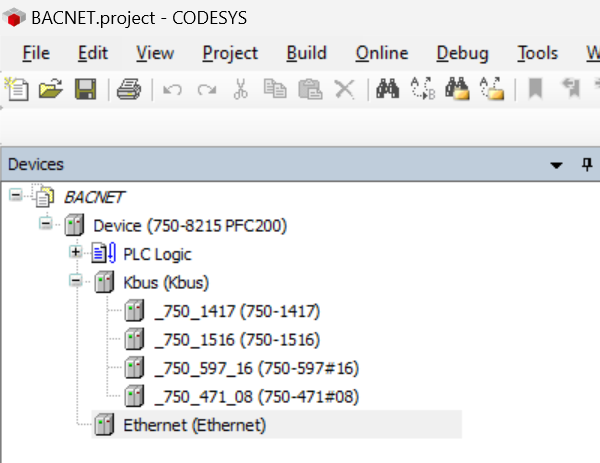Click the Ethernet device icon
600x463 pixels.
(x=104, y=424)
